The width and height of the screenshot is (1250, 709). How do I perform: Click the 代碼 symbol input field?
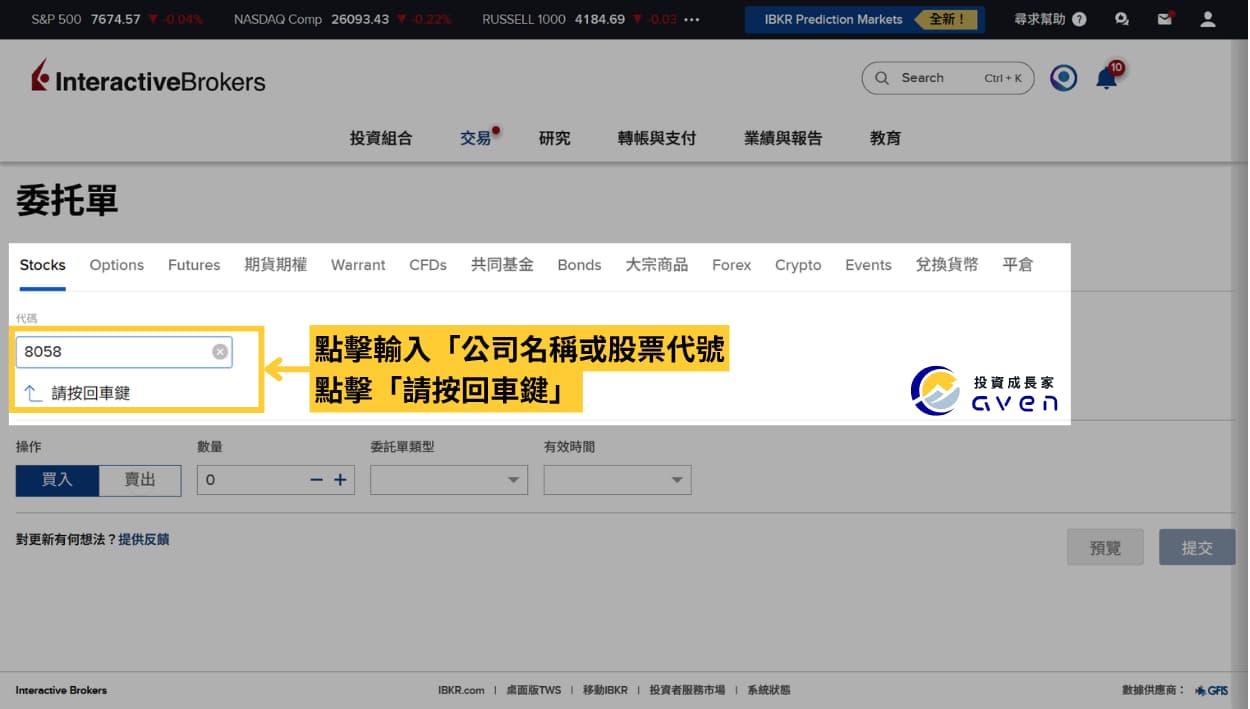tap(124, 352)
